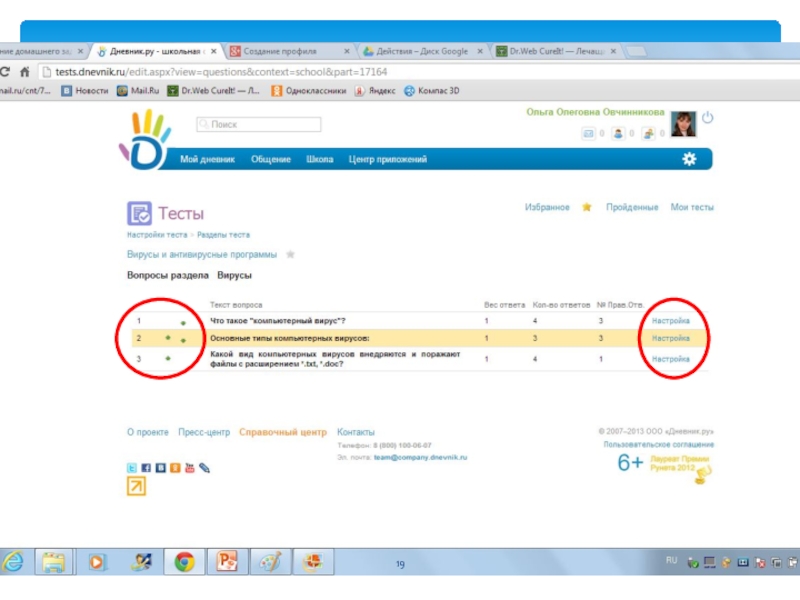Open the LiveJournal pencil icon in the footer
This screenshot has width=800, height=600.
tap(205, 468)
